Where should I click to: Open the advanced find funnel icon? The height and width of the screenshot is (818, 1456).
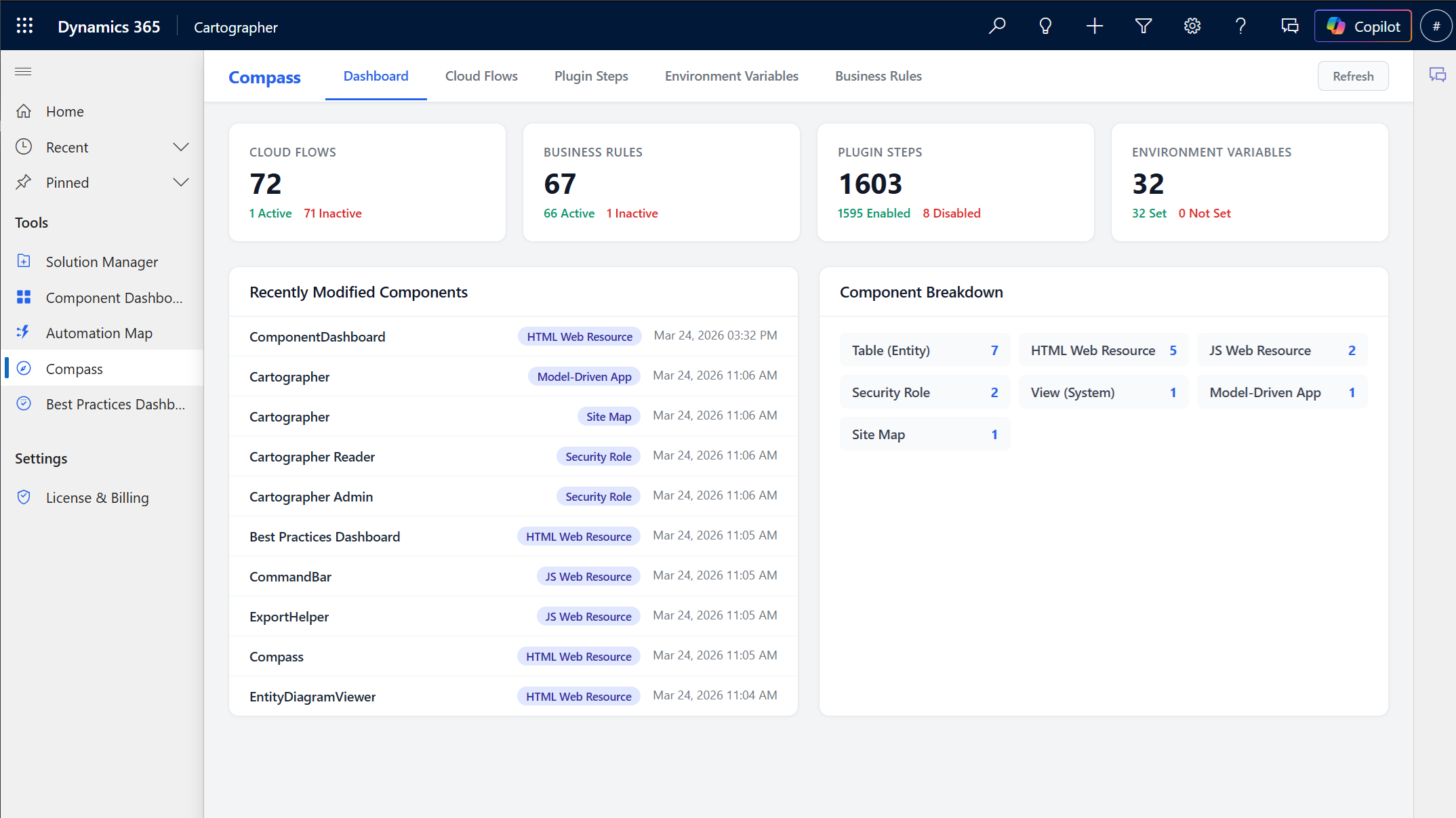[x=1144, y=26]
